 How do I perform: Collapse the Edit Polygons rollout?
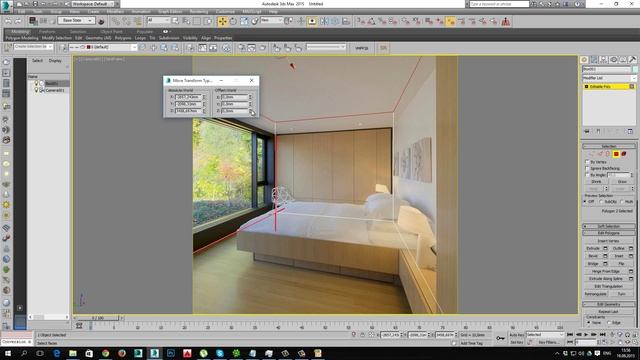(x=609, y=233)
